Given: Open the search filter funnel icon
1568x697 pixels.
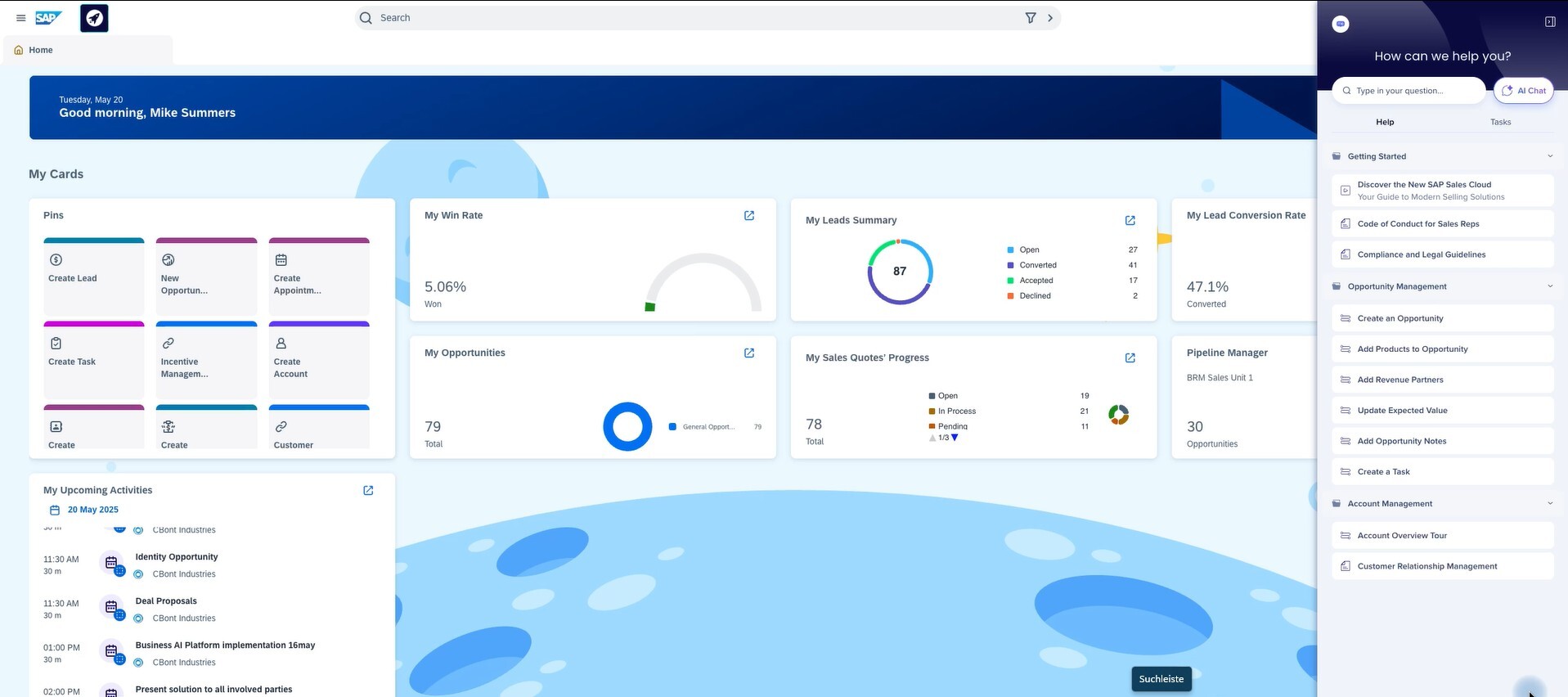Looking at the screenshot, I should [1031, 18].
